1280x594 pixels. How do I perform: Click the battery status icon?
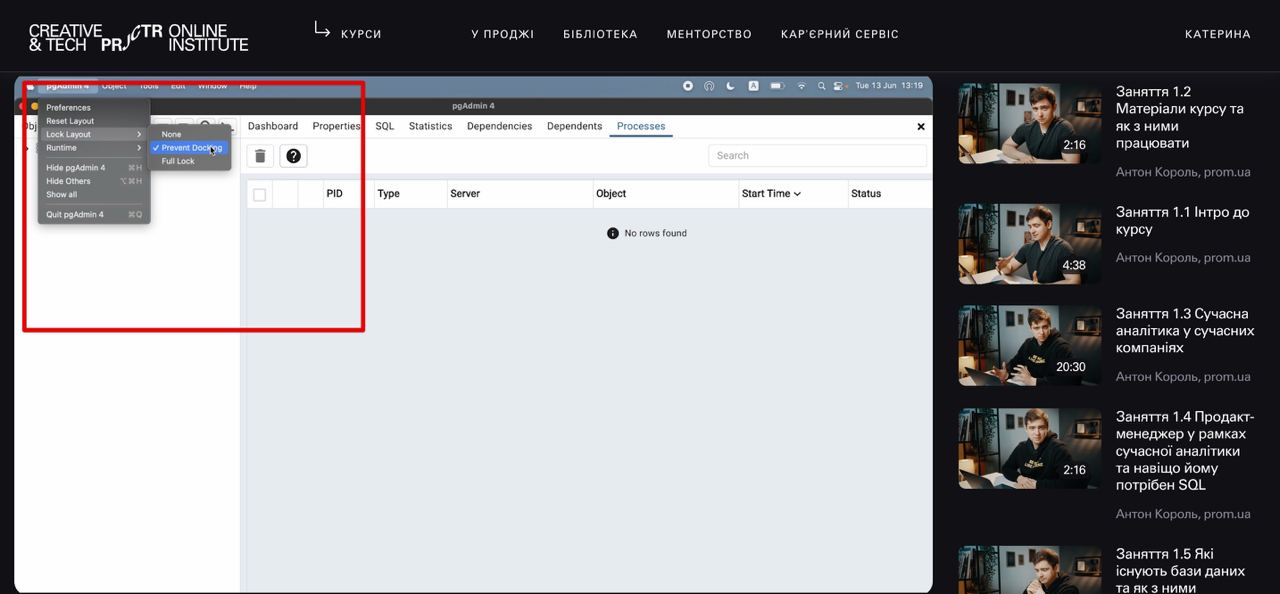[x=777, y=86]
